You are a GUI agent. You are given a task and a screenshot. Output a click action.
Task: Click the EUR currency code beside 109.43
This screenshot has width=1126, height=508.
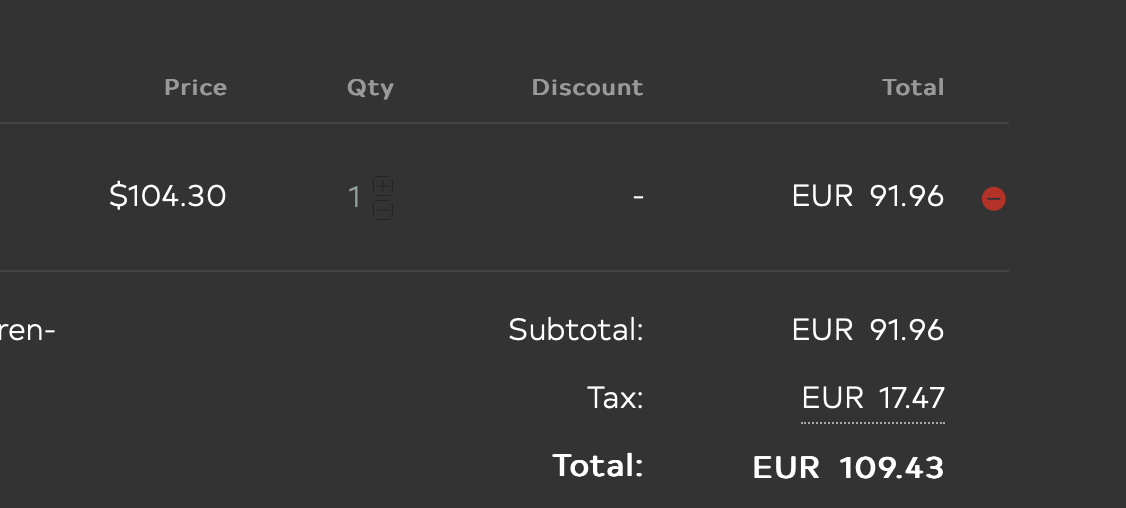(x=786, y=467)
